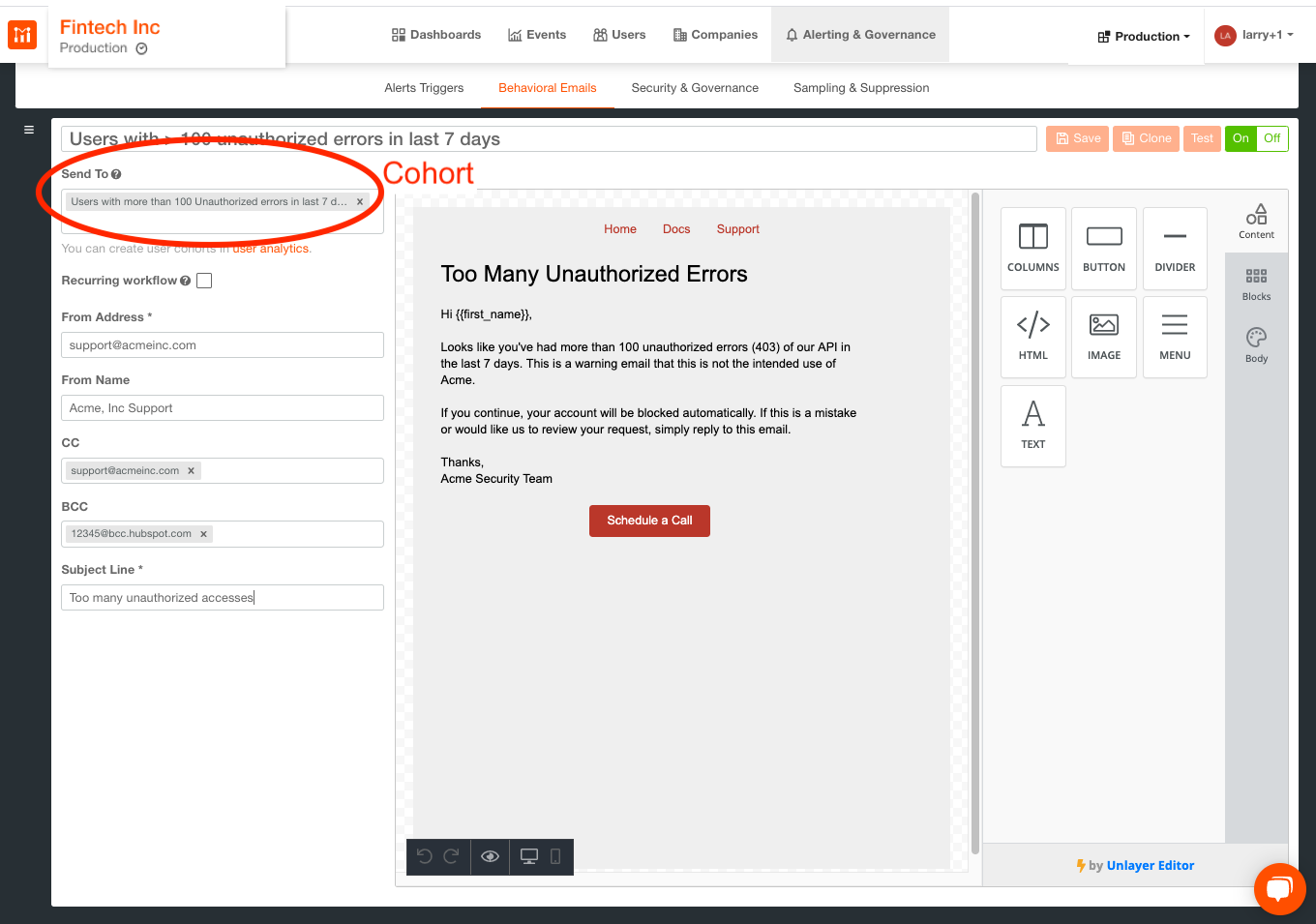Add a Columns content block
Image resolution: width=1316 pixels, height=924 pixels.
[1033, 249]
